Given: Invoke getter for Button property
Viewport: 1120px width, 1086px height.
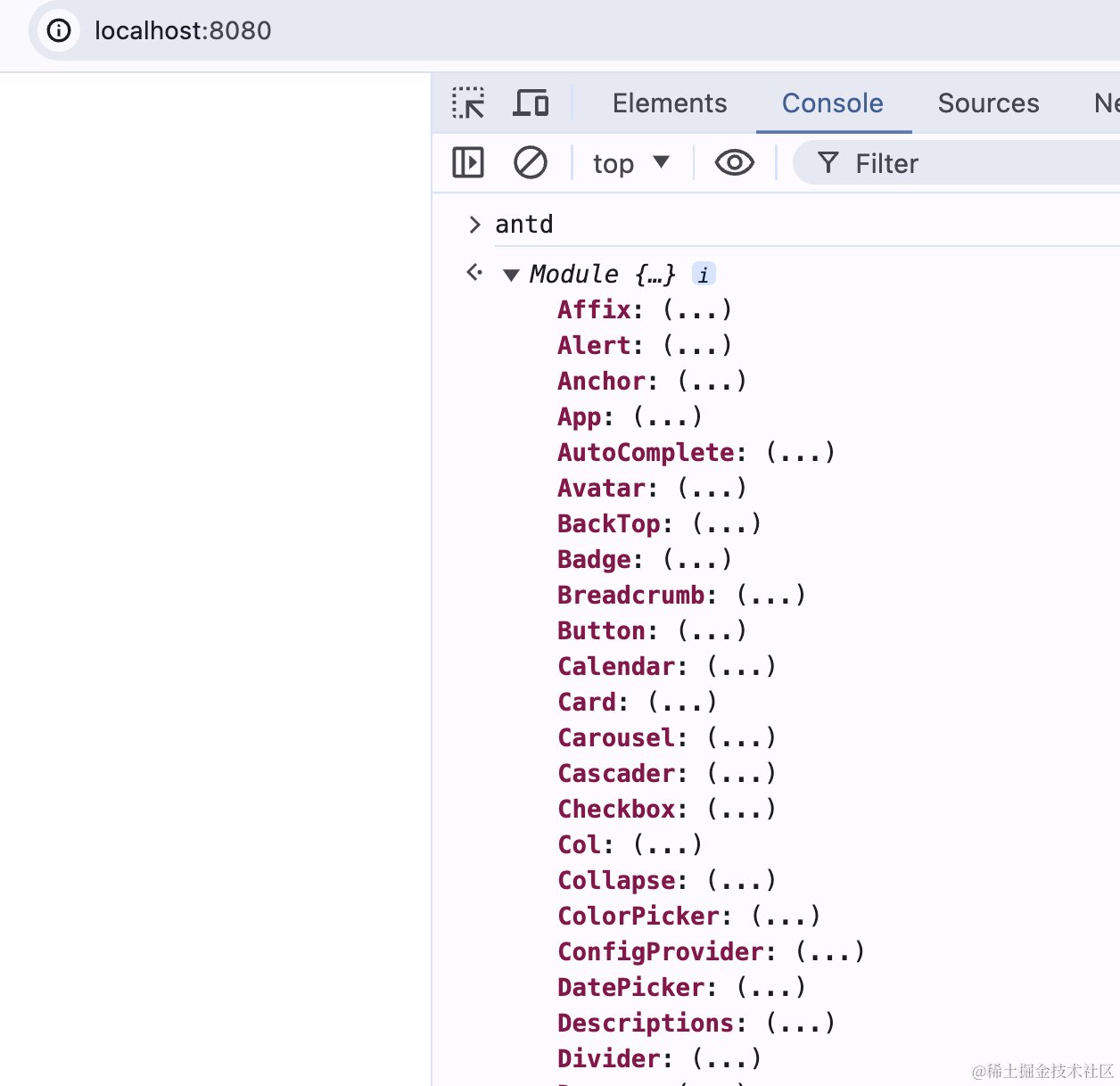Looking at the screenshot, I should [712, 631].
